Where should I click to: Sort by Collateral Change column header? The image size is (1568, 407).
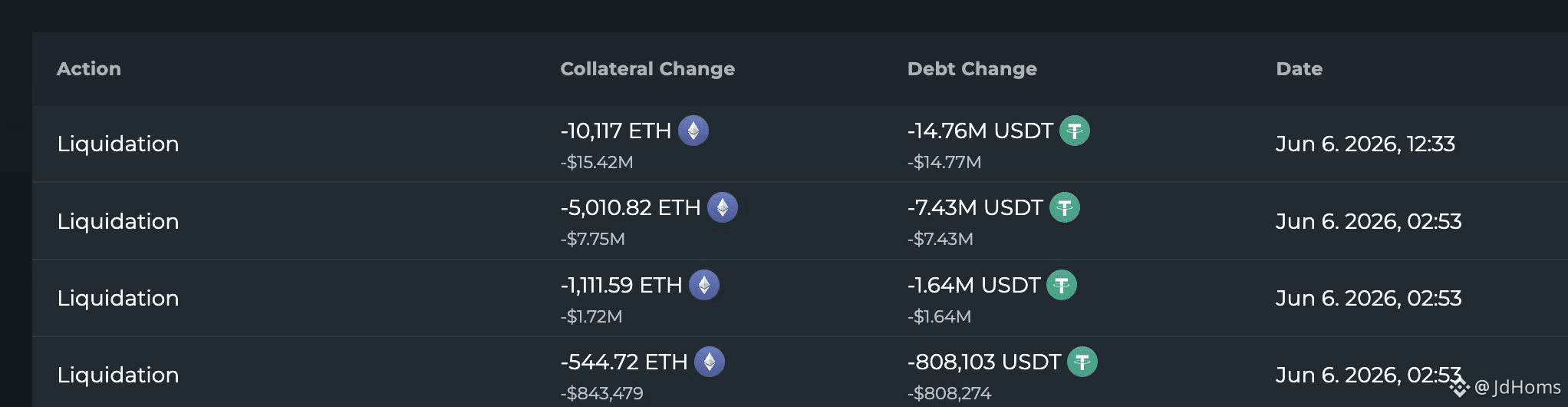point(647,69)
